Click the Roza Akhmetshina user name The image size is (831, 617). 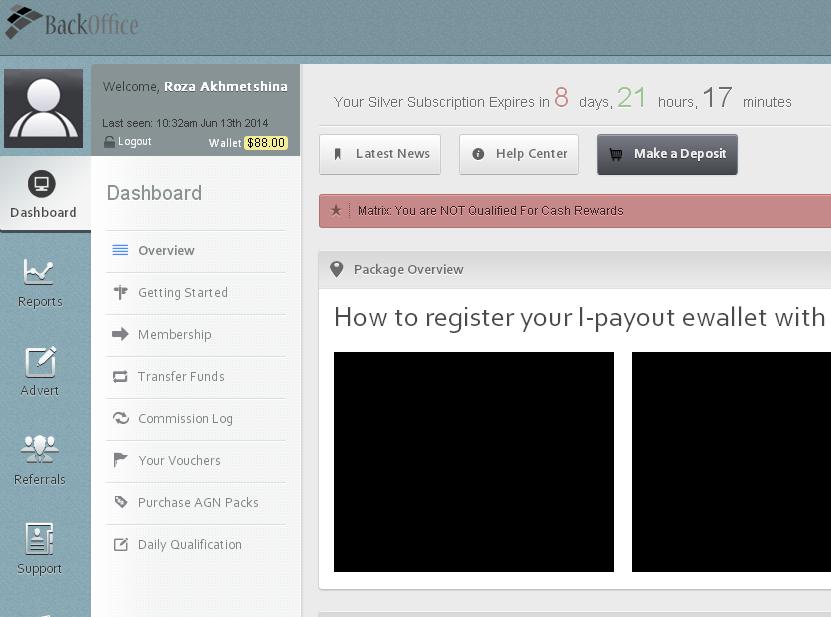(x=226, y=86)
